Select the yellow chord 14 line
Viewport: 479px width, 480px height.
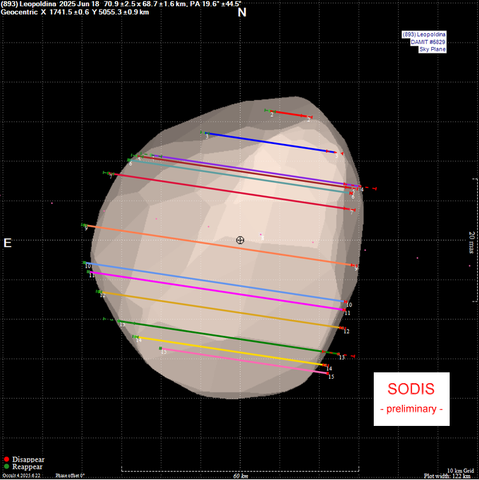[231, 351]
